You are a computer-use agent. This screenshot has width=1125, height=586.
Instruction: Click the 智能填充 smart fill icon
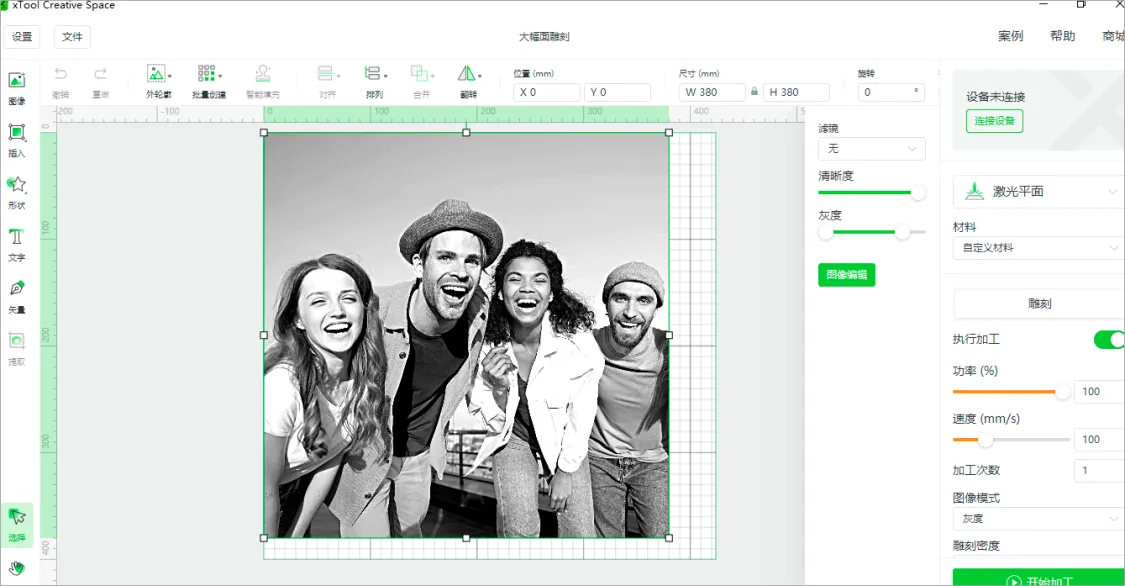[x=263, y=73]
